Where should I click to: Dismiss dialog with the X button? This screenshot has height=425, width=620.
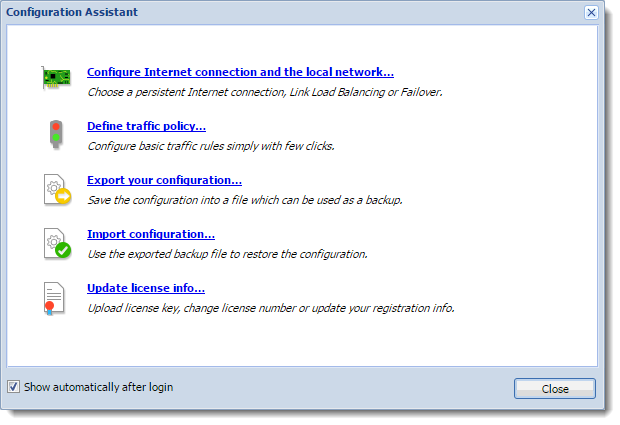(x=591, y=13)
